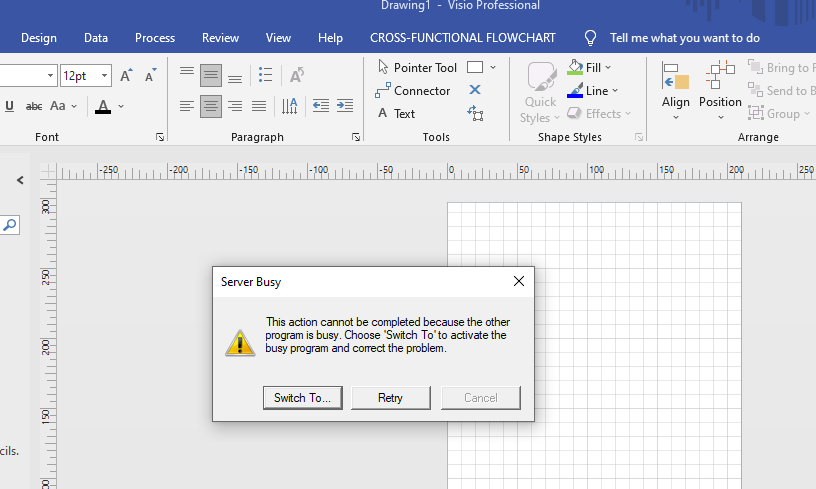
Task: Toggle strikethrough text formatting
Action: [x=34, y=106]
